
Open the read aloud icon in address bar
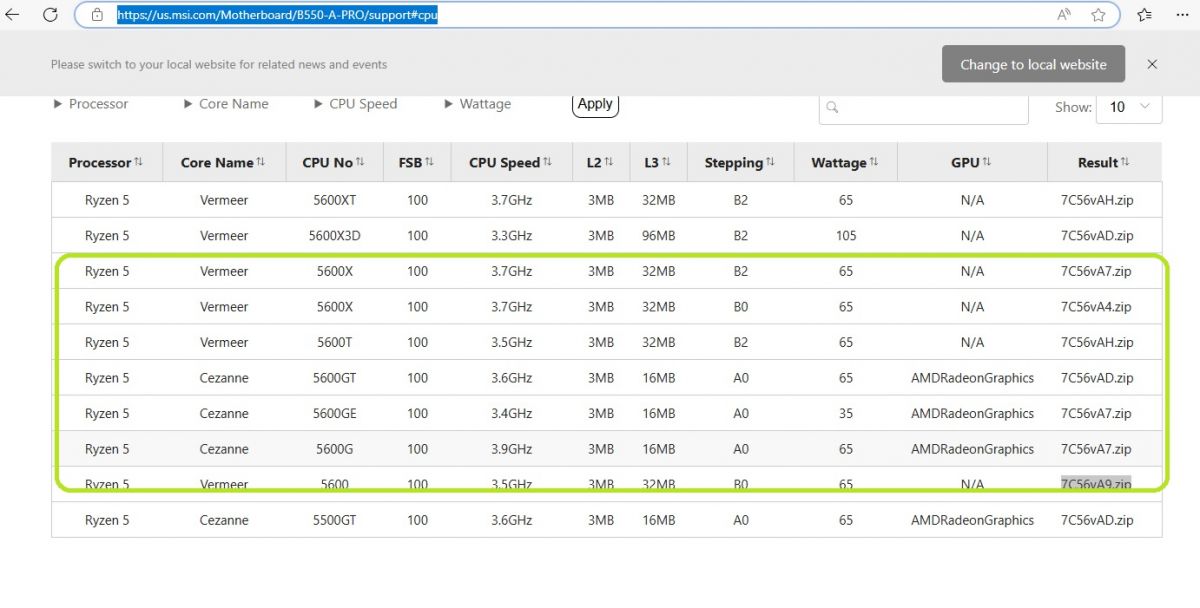click(1064, 15)
